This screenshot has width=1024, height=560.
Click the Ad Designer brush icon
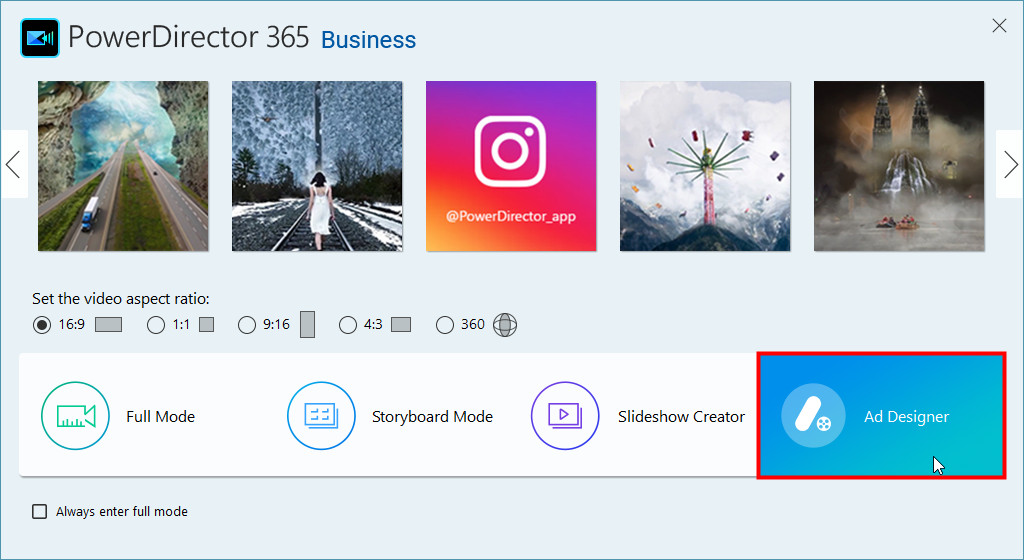(813, 416)
